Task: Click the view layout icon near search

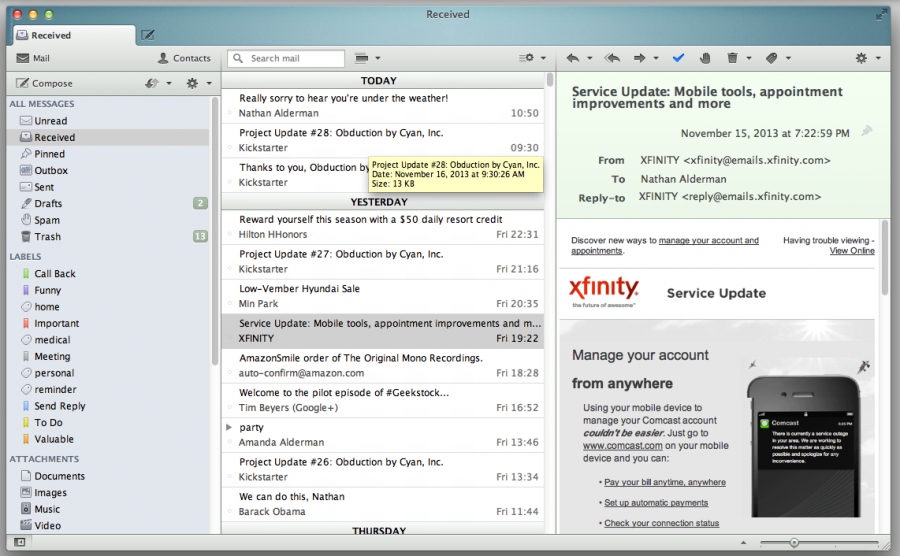Action: click(361, 58)
